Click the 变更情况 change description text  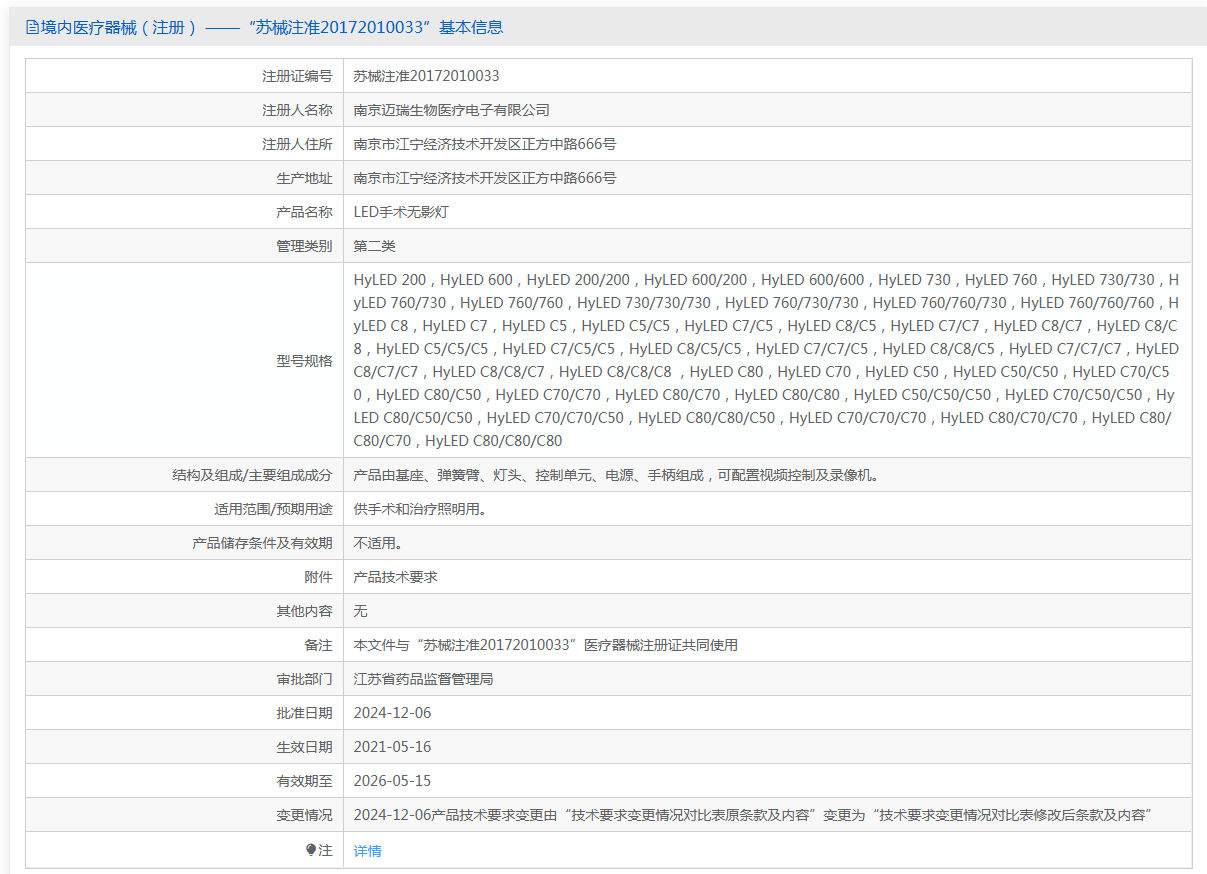753,815
